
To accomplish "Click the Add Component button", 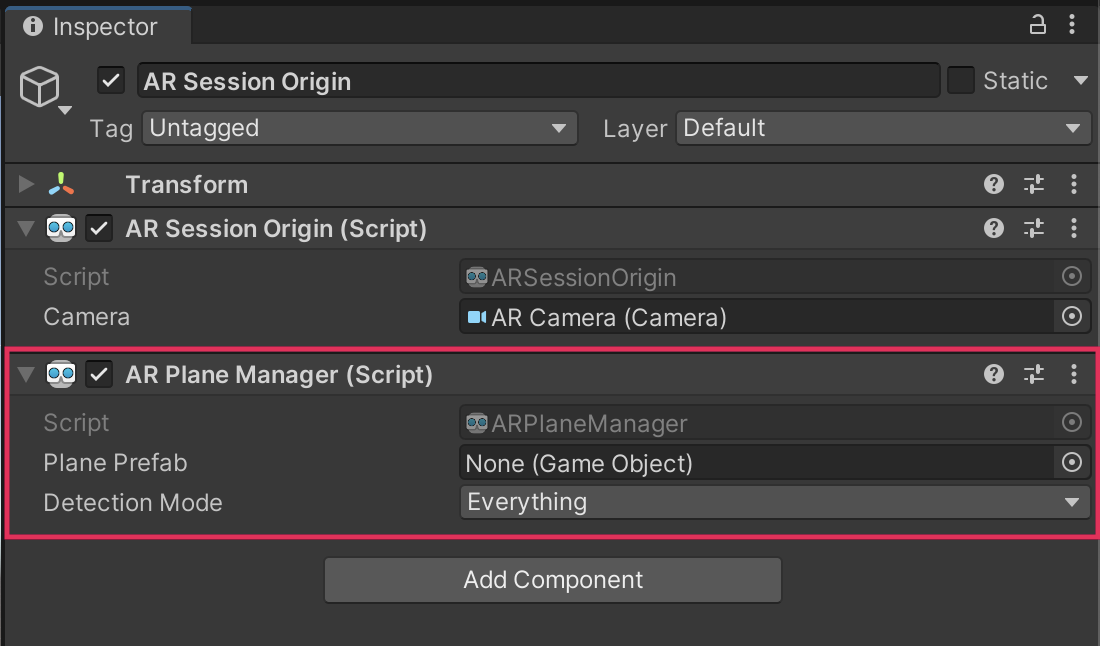I will 553,580.
